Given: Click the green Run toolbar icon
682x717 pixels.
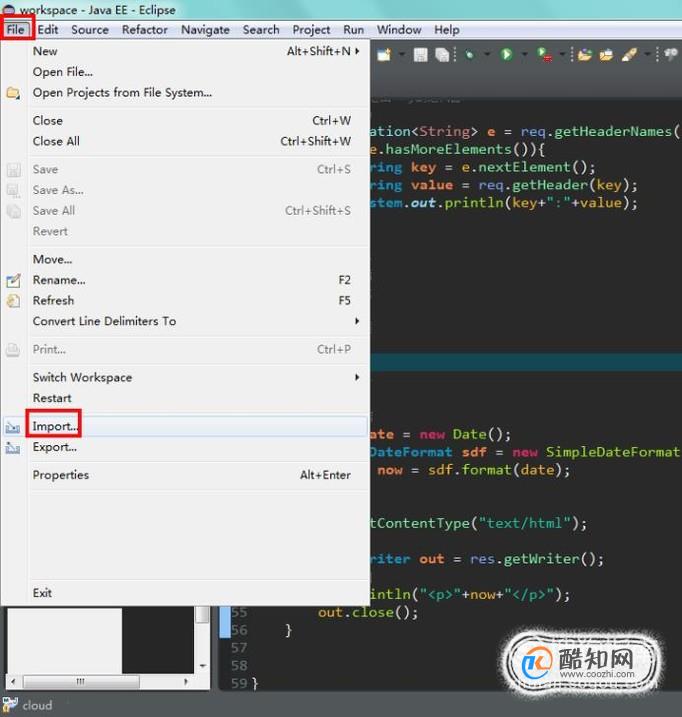Looking at the screenshot, I should point(506,55).
